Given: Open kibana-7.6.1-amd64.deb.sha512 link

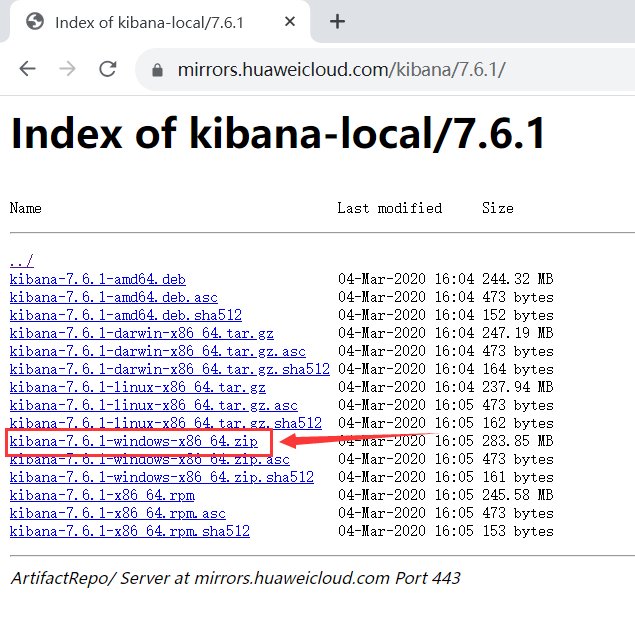Looking at the screenshot, I should [126, 315].
